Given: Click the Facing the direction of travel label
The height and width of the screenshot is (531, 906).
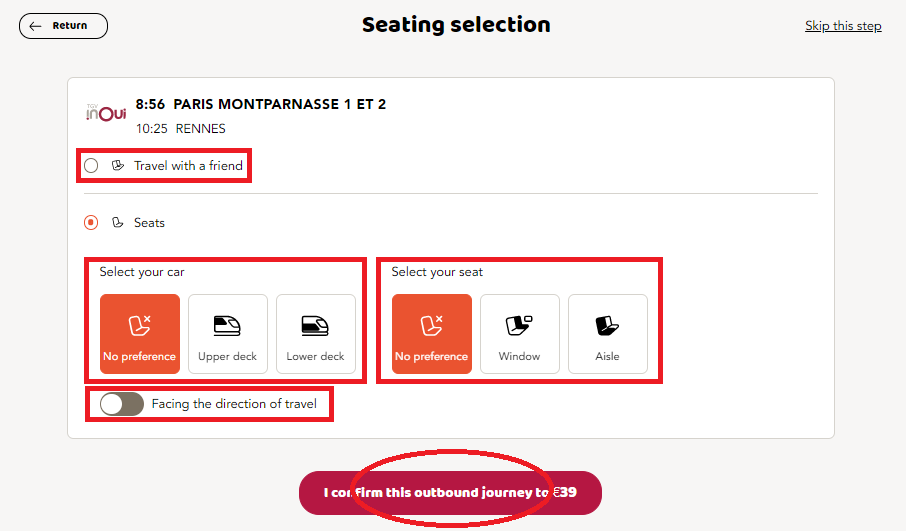Looking at the screenshot, I should [234, 404].
